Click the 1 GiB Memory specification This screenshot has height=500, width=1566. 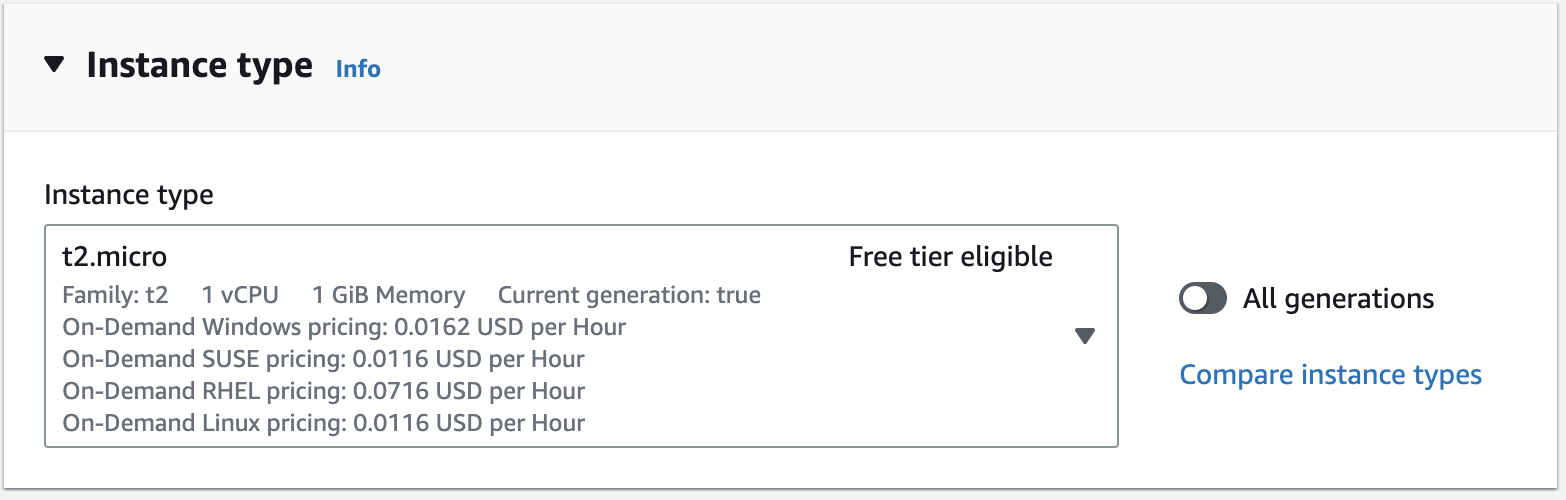[x=388, y=295]
